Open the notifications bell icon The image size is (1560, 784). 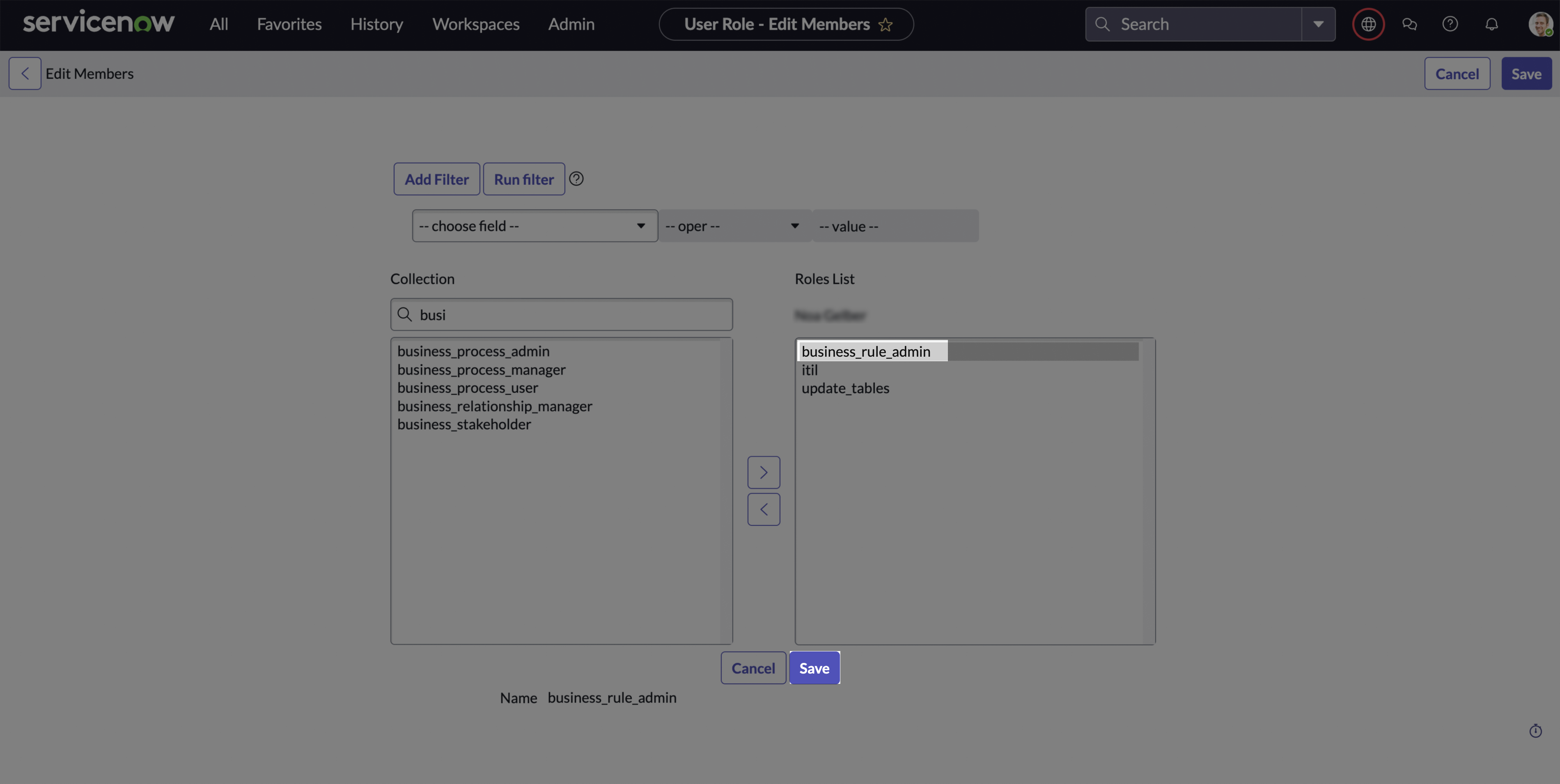click(1491, 24)
